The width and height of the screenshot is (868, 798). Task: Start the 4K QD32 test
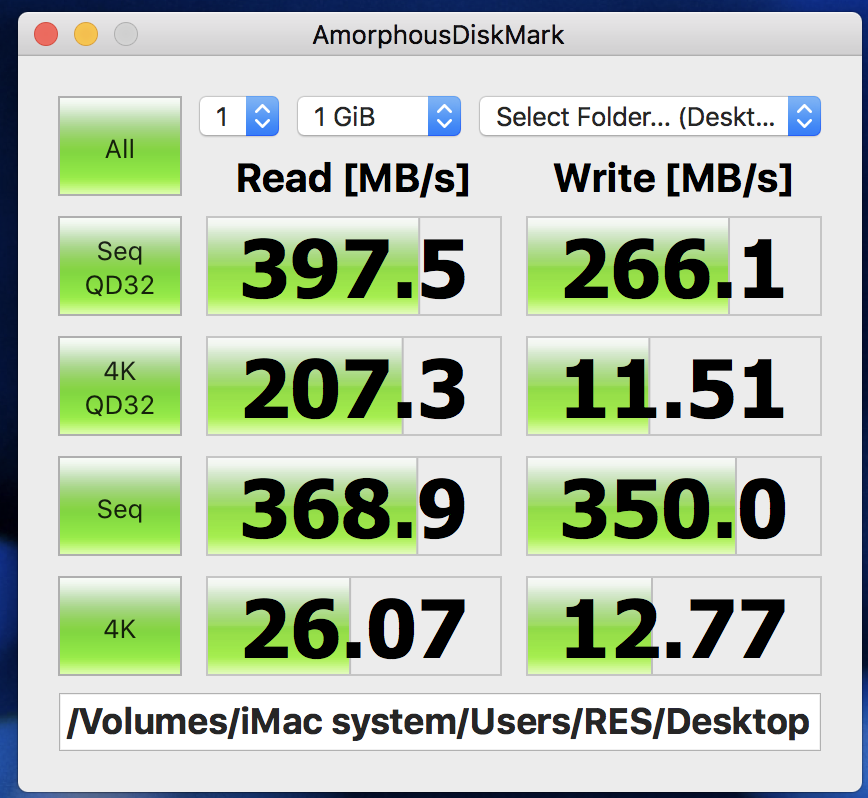pyautogui.click(x=120, y=386)
